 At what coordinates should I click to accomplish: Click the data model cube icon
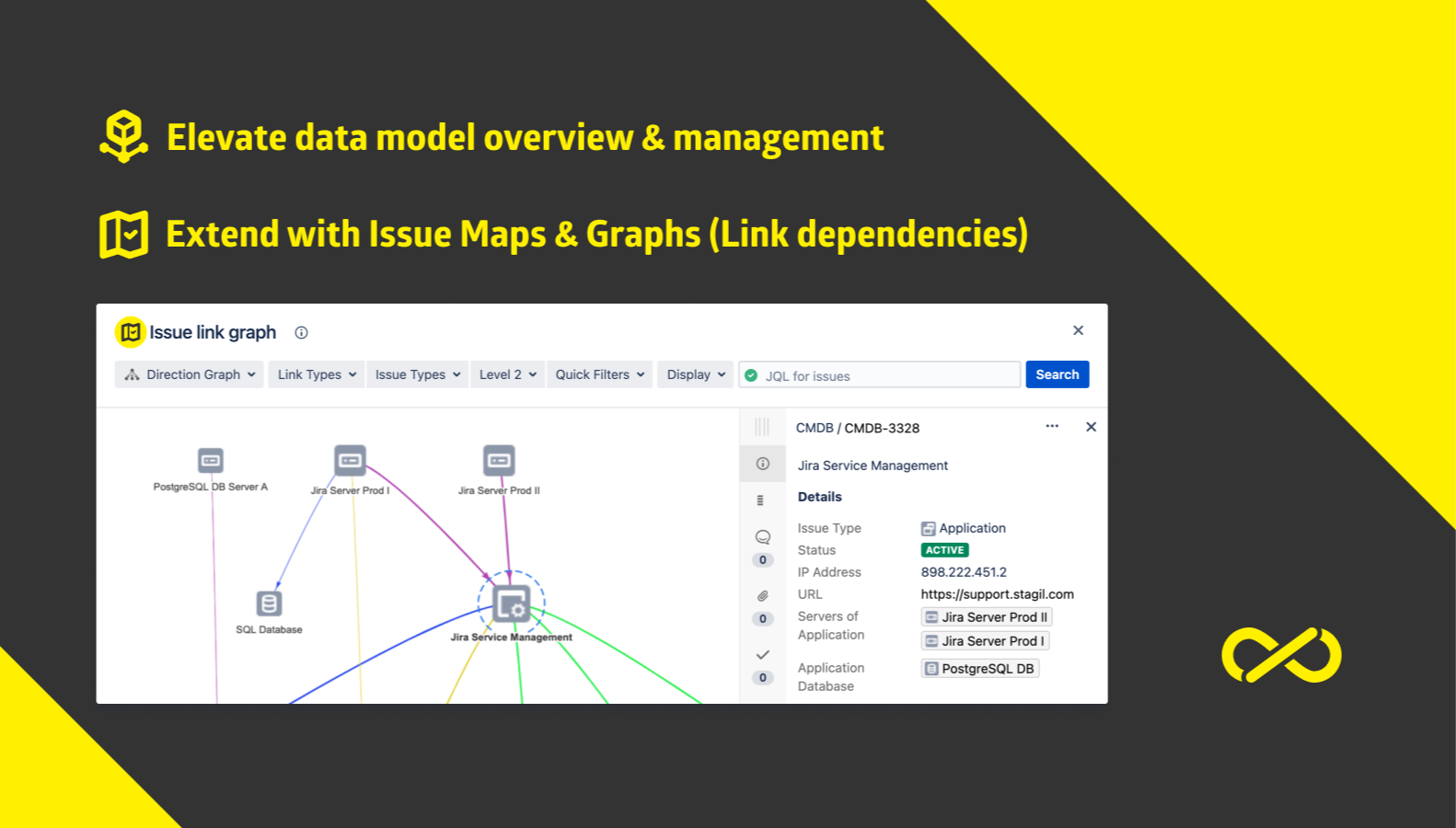click(123, 137)
